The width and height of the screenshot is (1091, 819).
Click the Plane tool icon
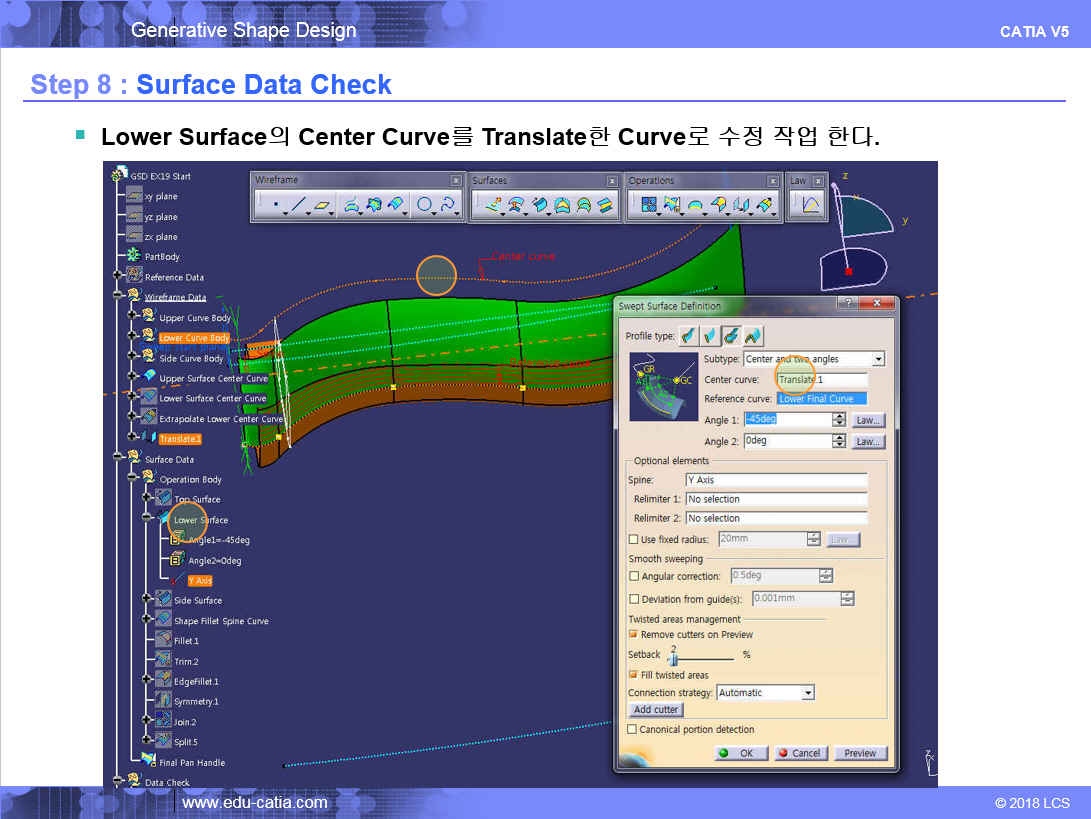pyautogui.click(x=323, y=206)
